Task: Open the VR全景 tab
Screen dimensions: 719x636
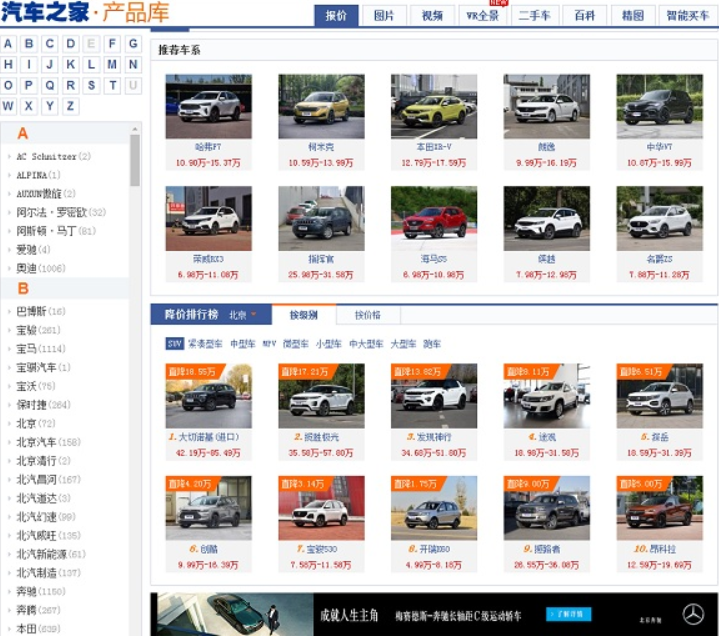Action: (x=482, y=16)
